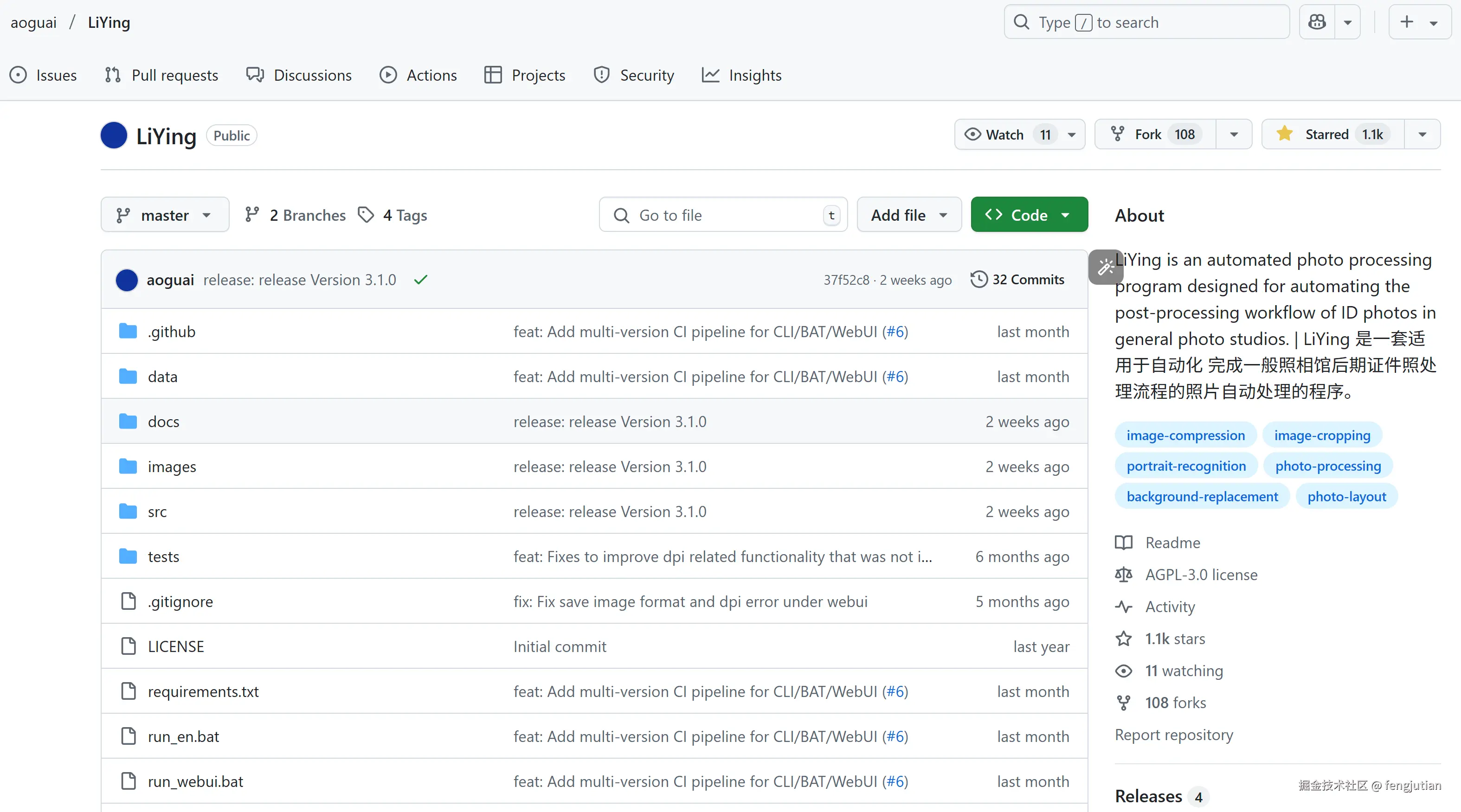Open Readme from About sidebar
This screenshot has width=1461, height=812.
click(x=1172, y=543)
